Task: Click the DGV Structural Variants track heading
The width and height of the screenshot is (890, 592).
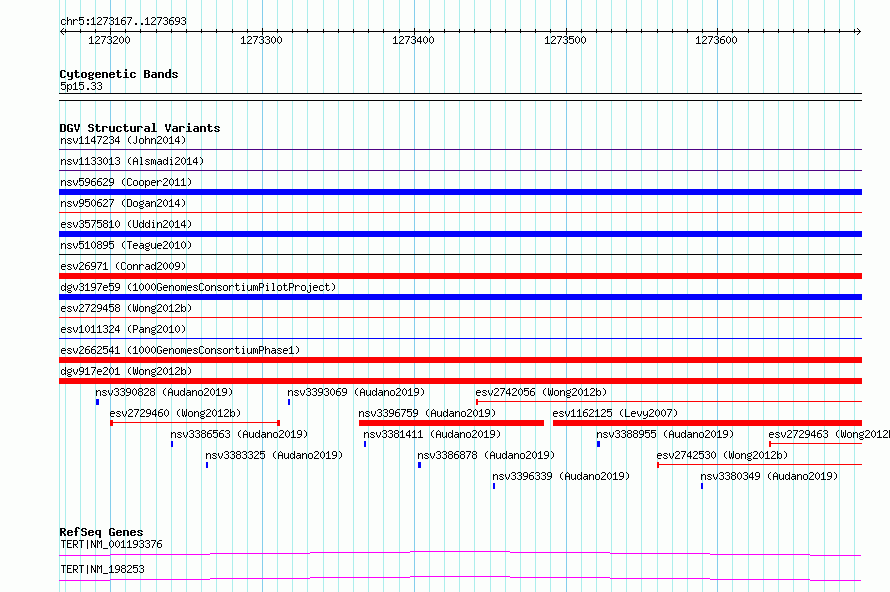Action: click(140, 128)
